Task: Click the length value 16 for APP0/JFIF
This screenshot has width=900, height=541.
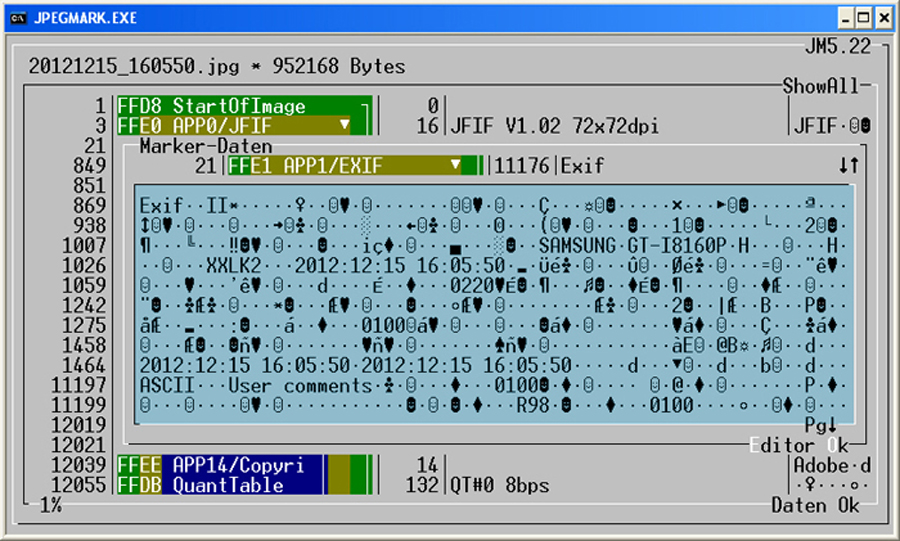Action: pos(428,126)
